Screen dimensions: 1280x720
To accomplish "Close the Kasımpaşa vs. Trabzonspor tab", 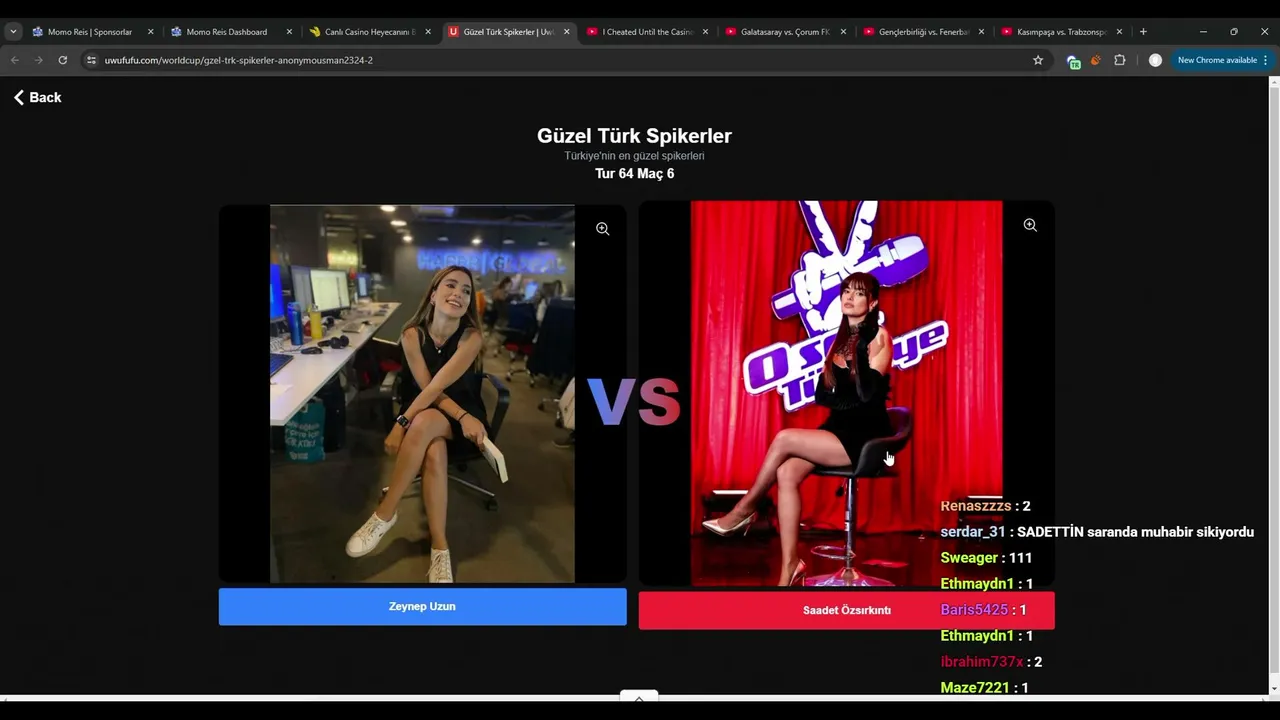I will pyautogui.click(x=1119, y=32).
